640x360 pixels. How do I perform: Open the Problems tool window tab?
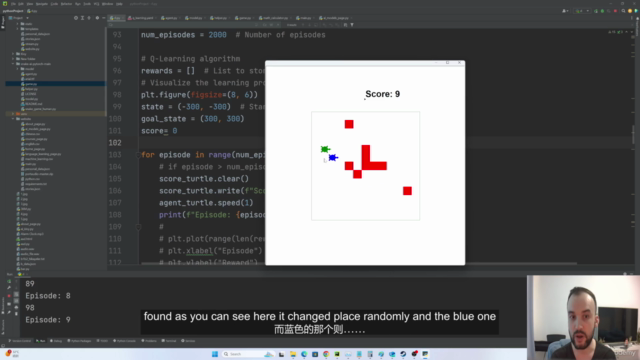149,341
